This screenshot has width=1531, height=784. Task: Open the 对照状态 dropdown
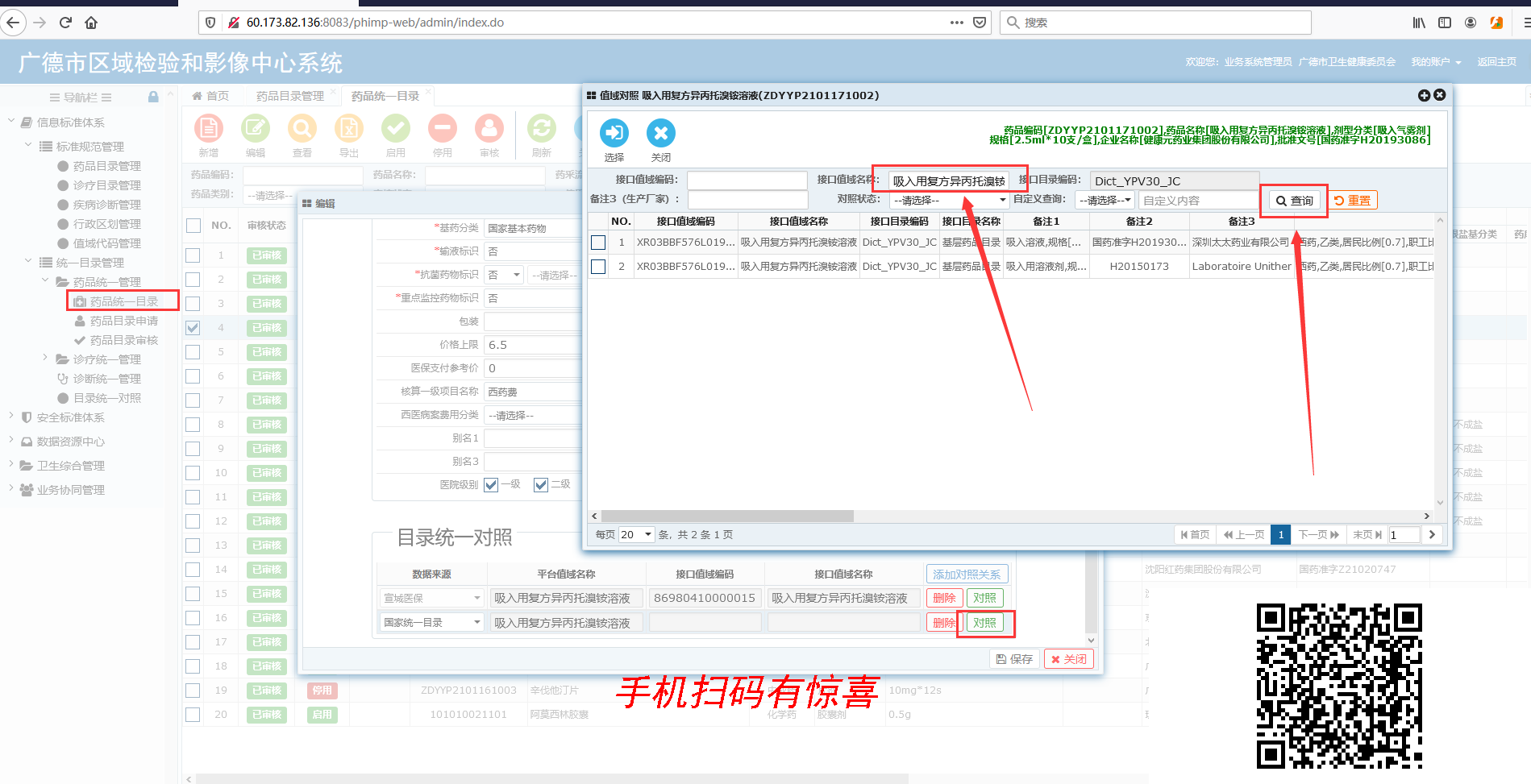[x=950, y=200]
